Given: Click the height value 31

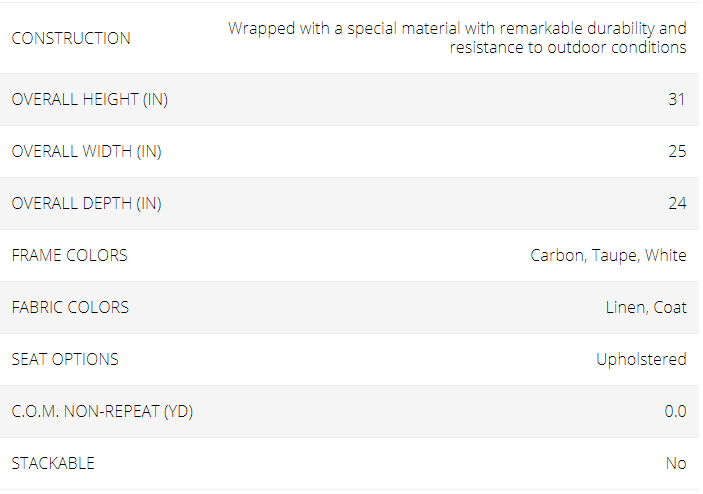Looking at the screenshot, I should [677, 100].
